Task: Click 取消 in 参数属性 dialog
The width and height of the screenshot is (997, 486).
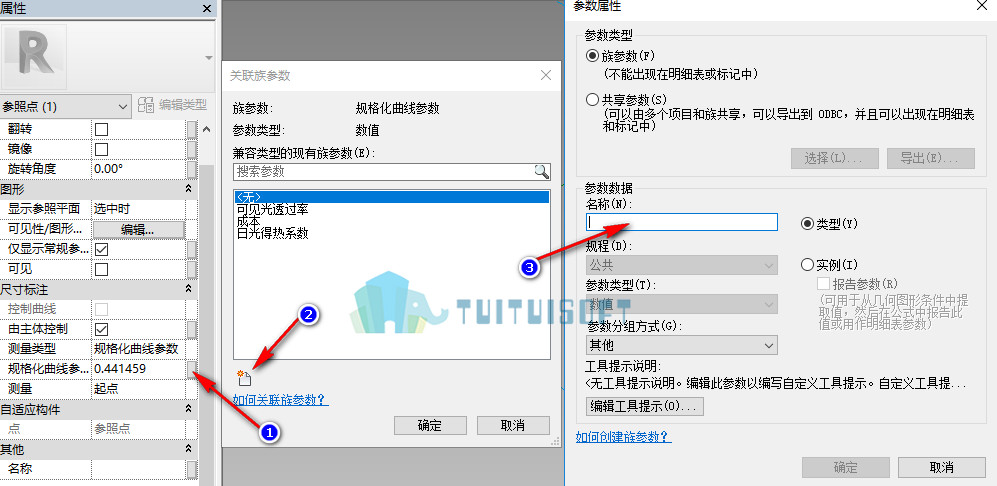Action: click(x=942, y=468)
